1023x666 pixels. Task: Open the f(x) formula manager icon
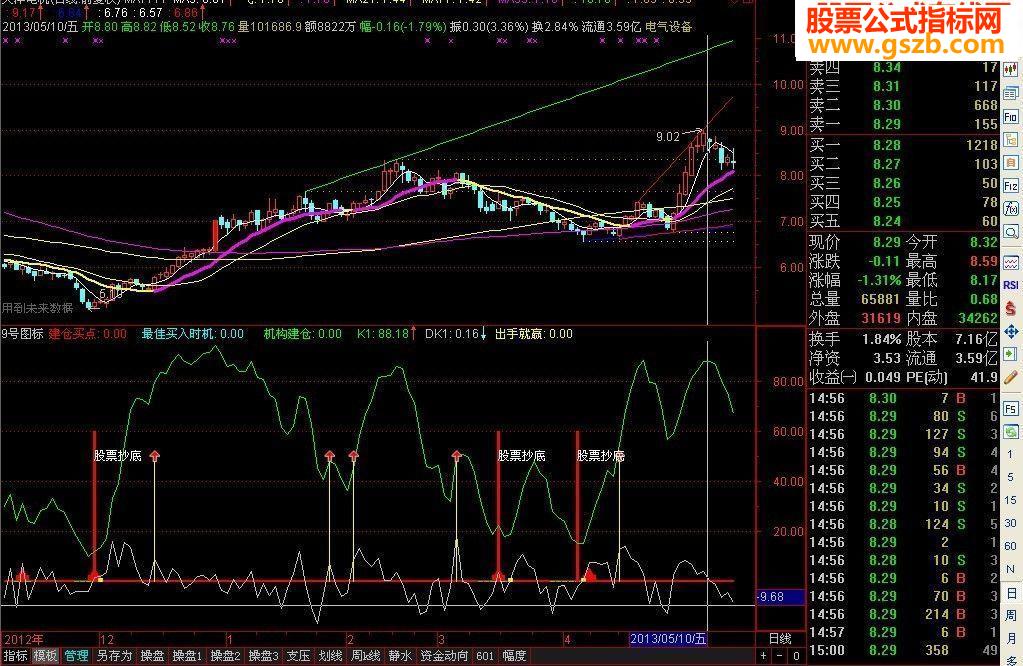[x=1011, y=209]
